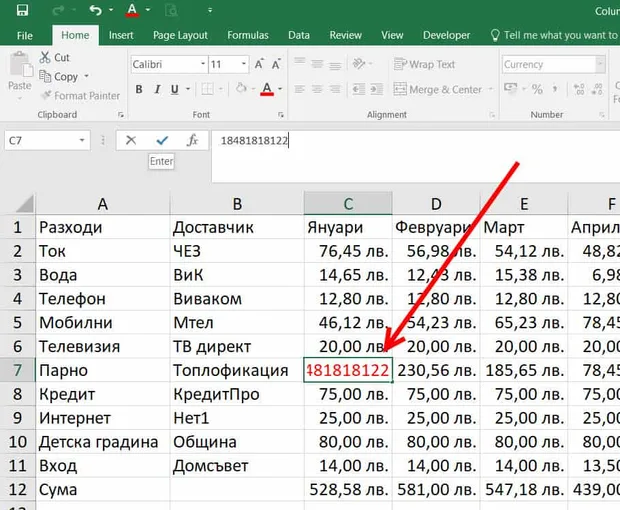This screenshot has height=510, width=620.
Task: Click the Undo arrow icon
Action: point(95,10)
